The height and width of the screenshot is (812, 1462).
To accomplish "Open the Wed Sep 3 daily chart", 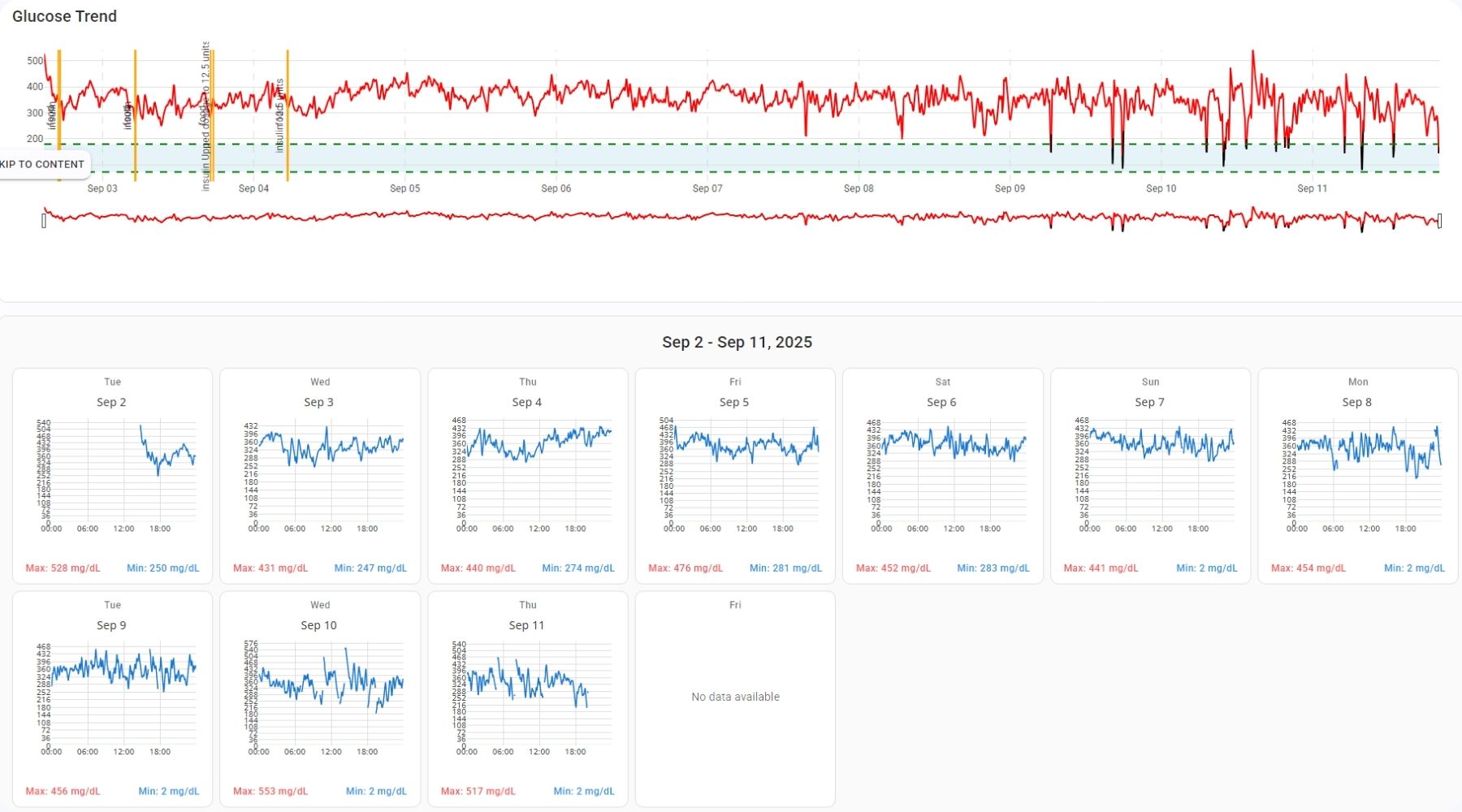I will coord(320,476).
